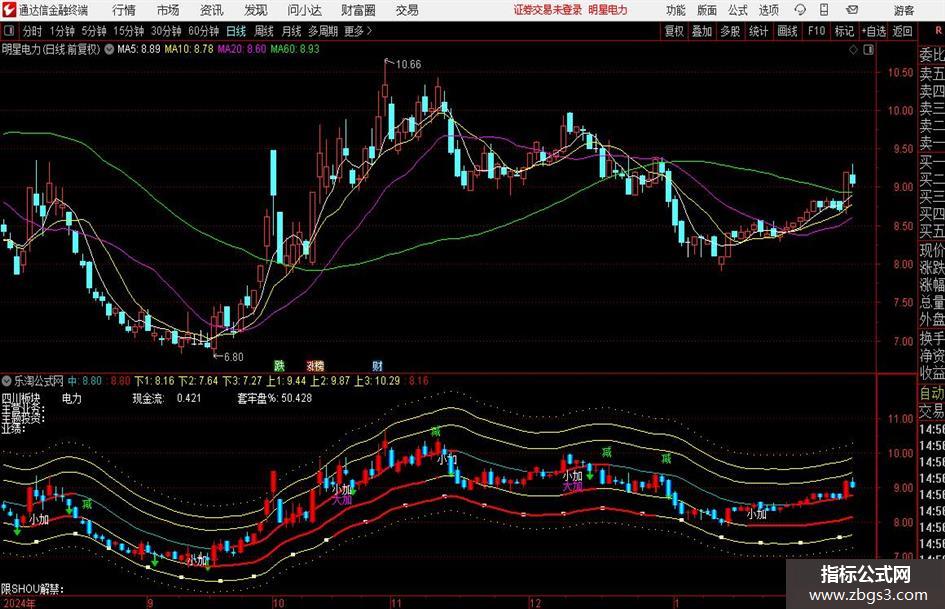
Task: Click the 明星电力 stock name in title bar
Action: pyautogui.click(x=608, y=10)
